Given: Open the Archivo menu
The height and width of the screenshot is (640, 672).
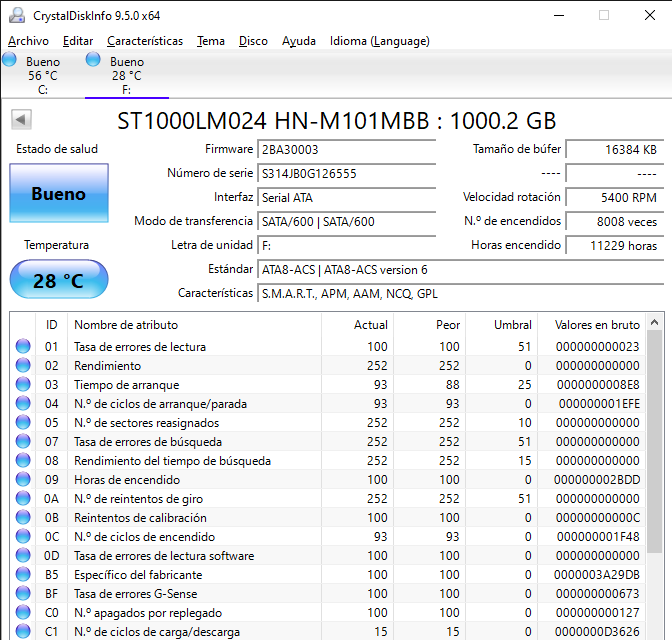Looking at the screenshot, I should pos(28,41).
